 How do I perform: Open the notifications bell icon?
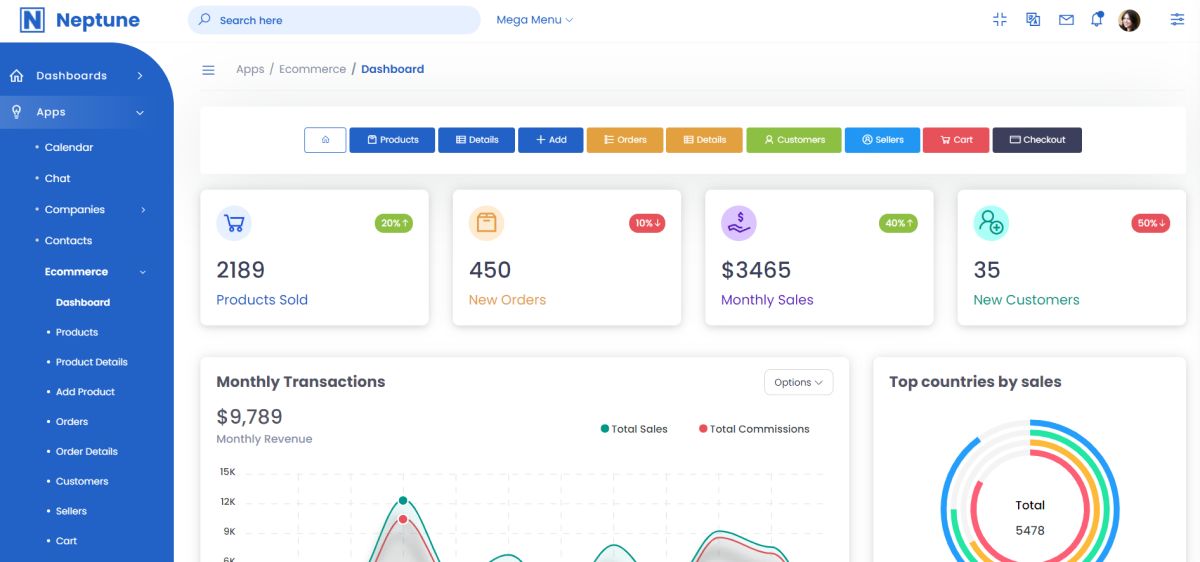point(1097,20)
